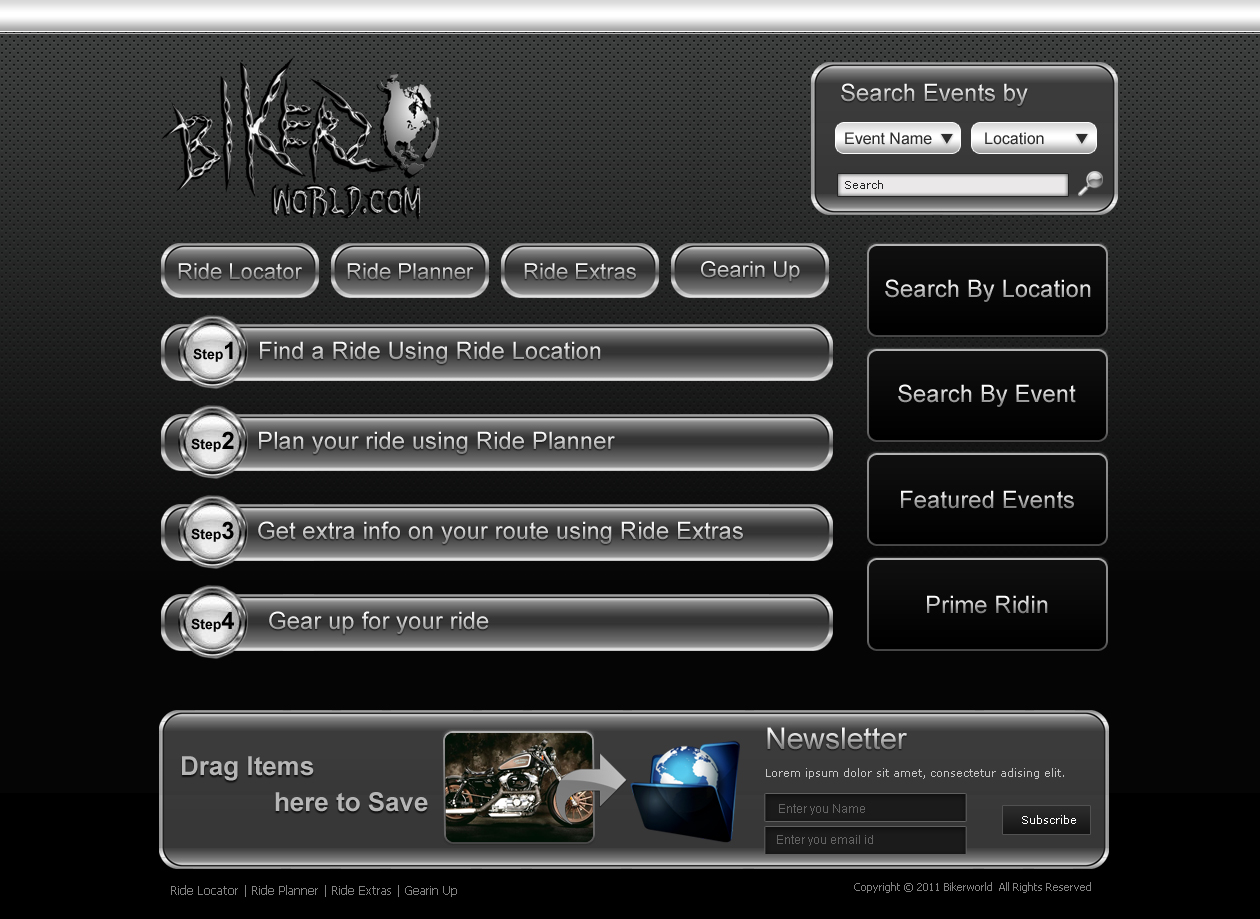Open the Featured Events panel button
Viewport: 1260px width, 919px height.
(x=987, y=500)
